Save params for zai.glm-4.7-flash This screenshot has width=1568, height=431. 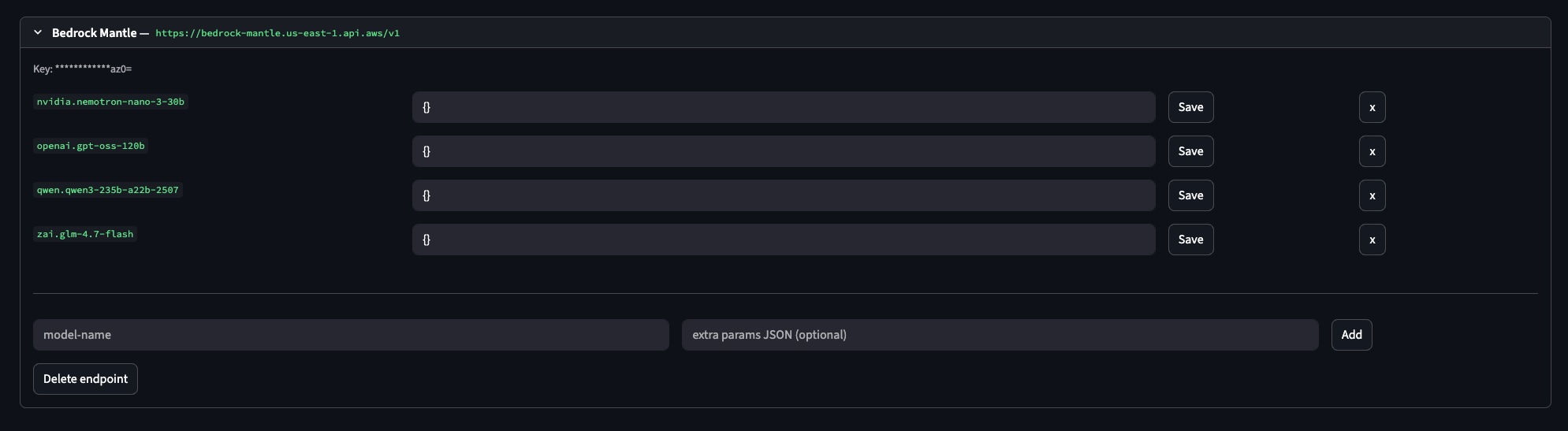tap(1190, 240)
